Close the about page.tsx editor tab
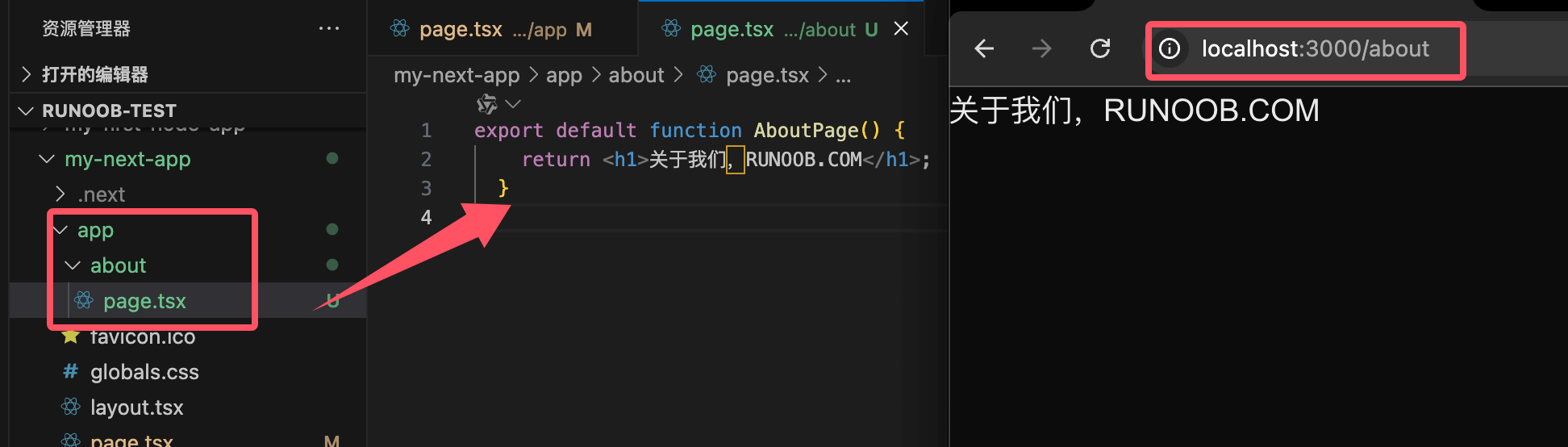 tap(901, 29)
